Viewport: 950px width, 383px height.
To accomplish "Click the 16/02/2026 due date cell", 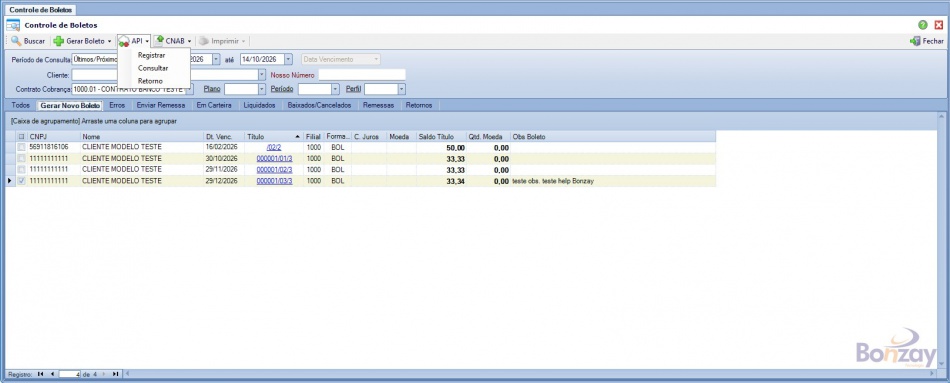I will coord(224,147).
